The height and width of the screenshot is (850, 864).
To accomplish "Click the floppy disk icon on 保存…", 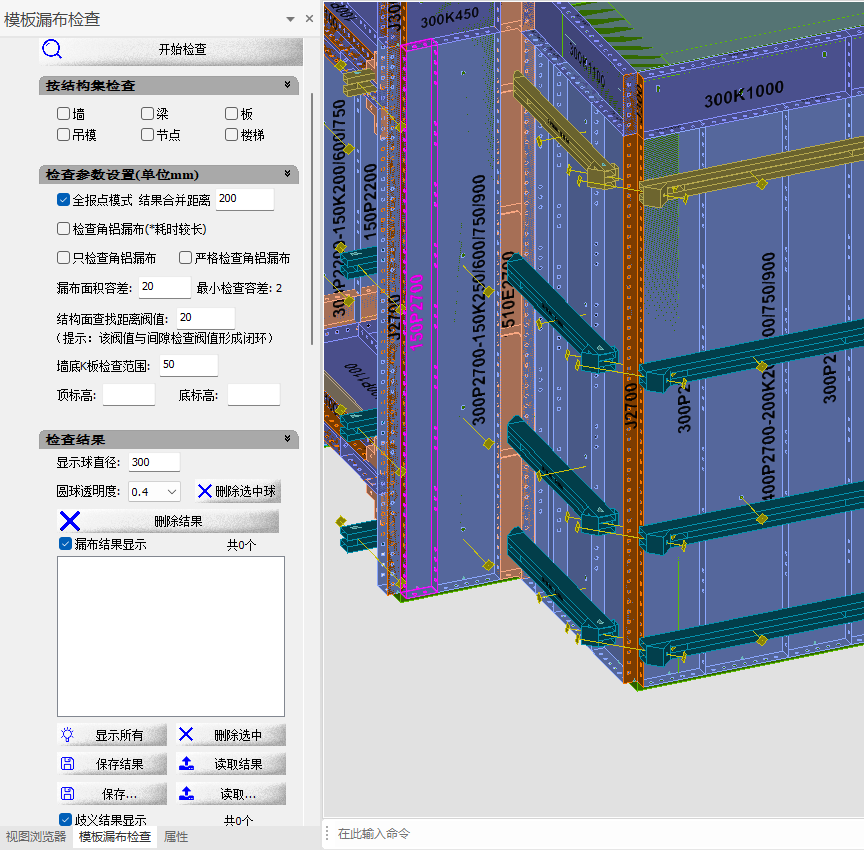I will pyautogui.click(x=67, y=793).
